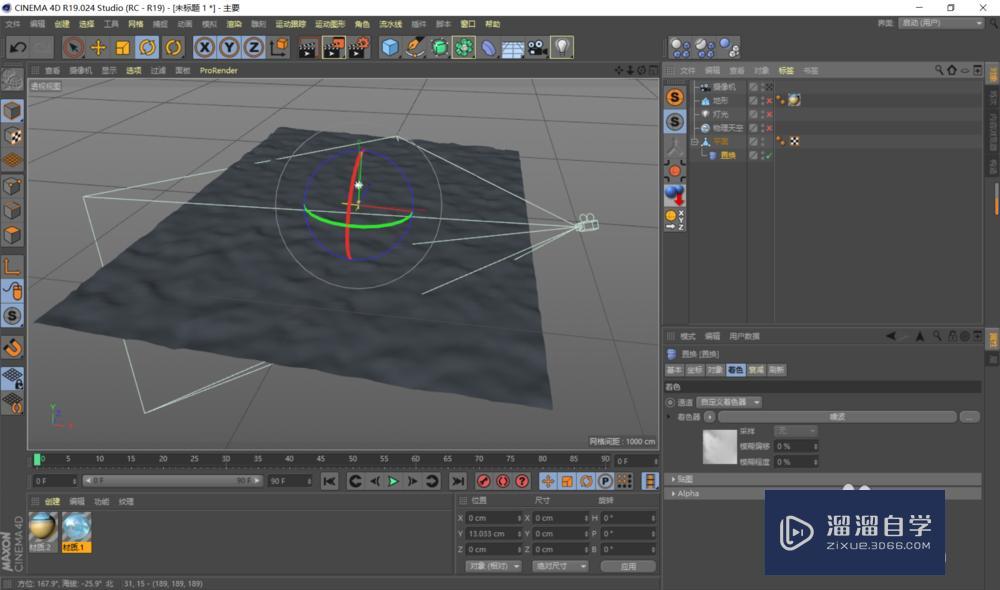Open the disabled sampling dropdown
Image resolution: width=1000 pixels, height=590 pixels.
[795, 431]
